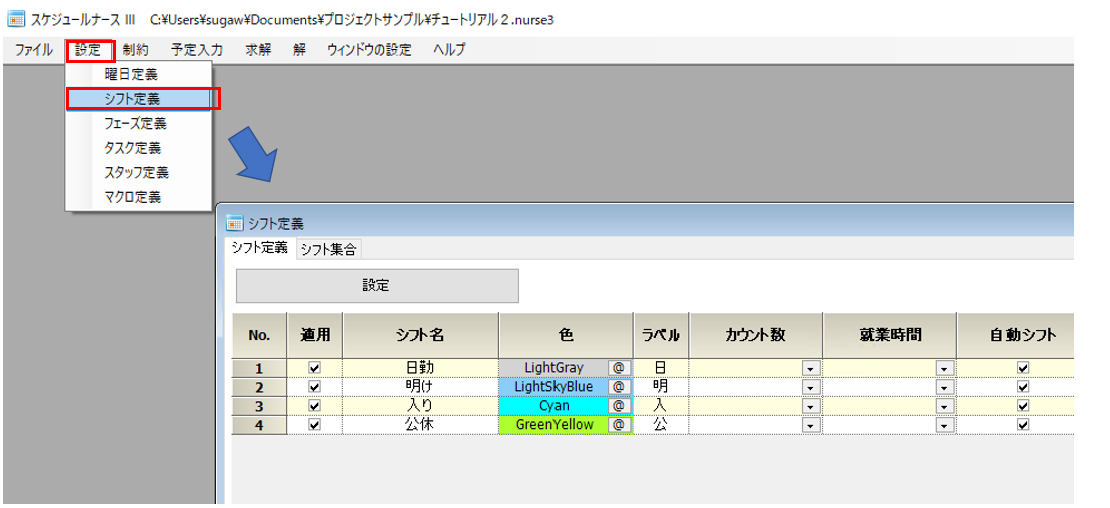Viewport: 1110px width, 508px height.
Task: Click the large 設定 button
Action: pos(377,286)
